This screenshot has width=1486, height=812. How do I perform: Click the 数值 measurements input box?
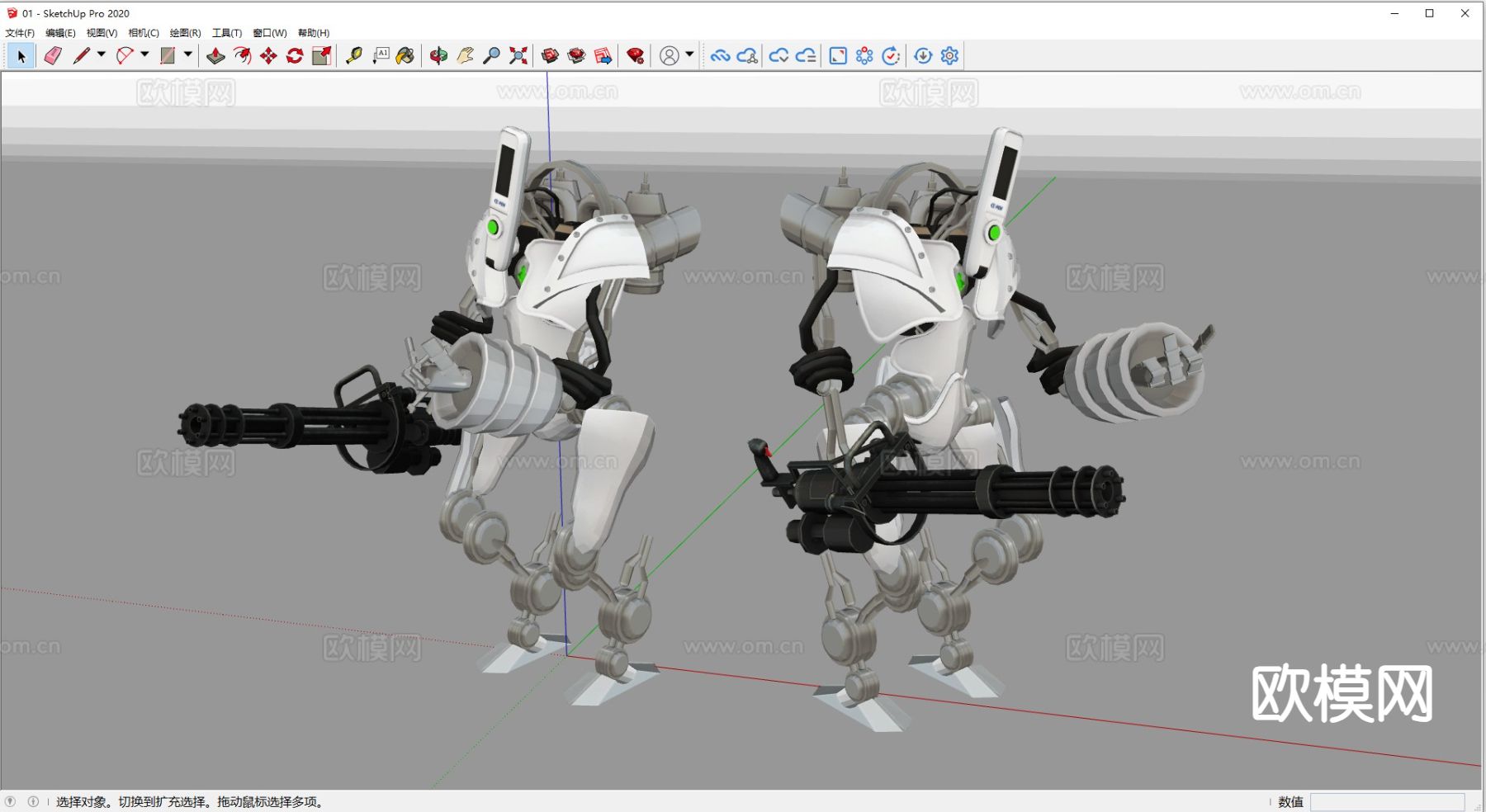pos(1387,802)
